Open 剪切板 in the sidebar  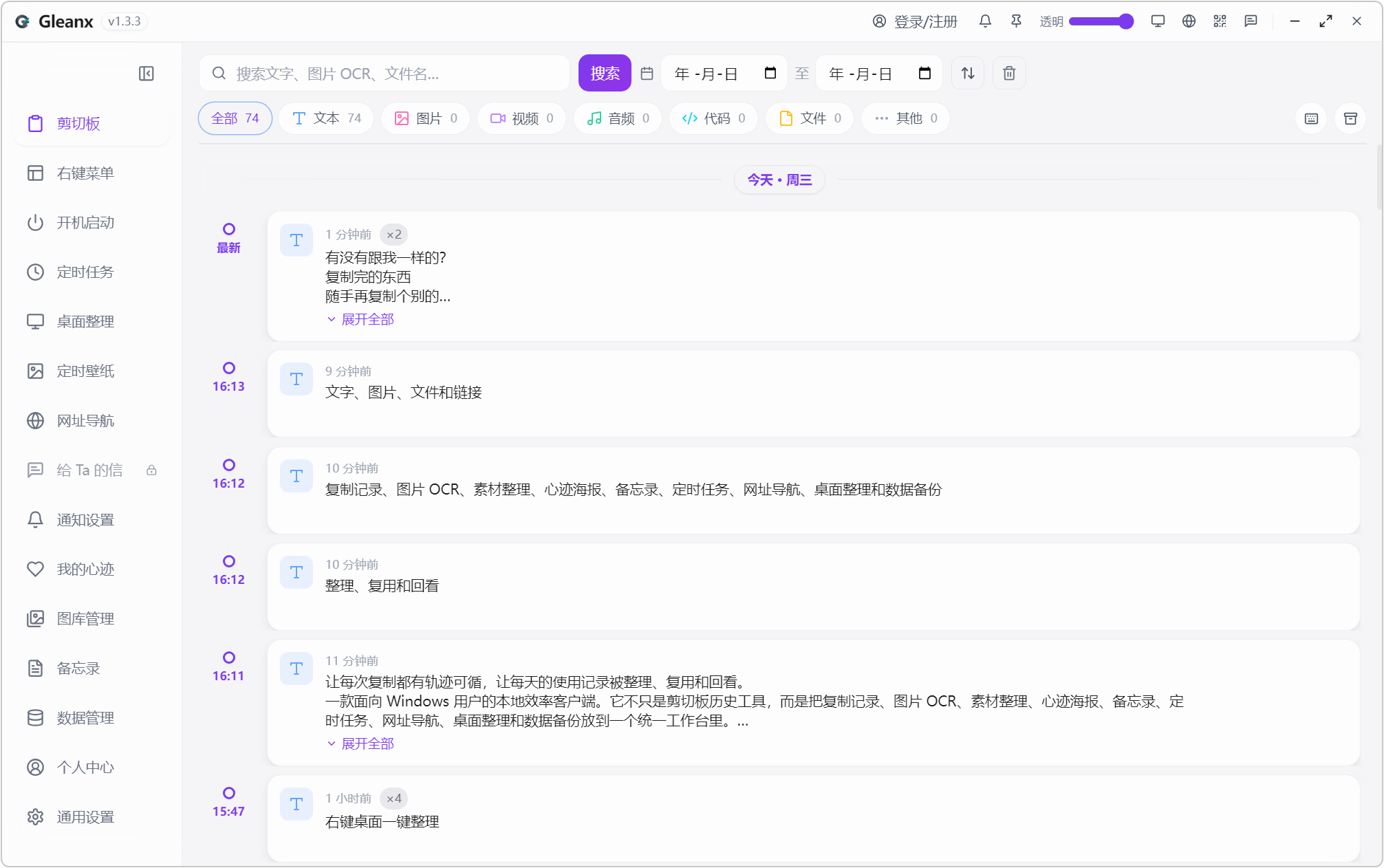click(x=91, y=124)
